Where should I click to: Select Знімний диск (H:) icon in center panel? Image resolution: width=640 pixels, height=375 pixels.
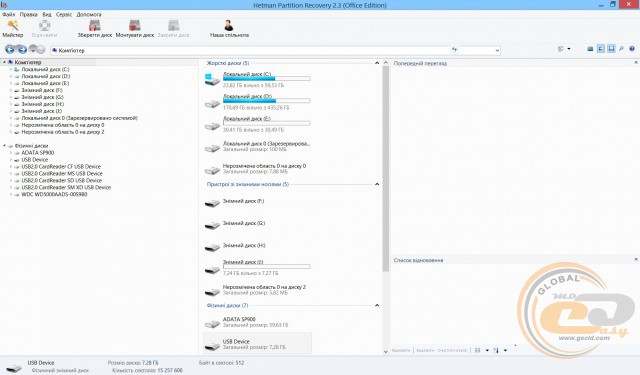212,247
